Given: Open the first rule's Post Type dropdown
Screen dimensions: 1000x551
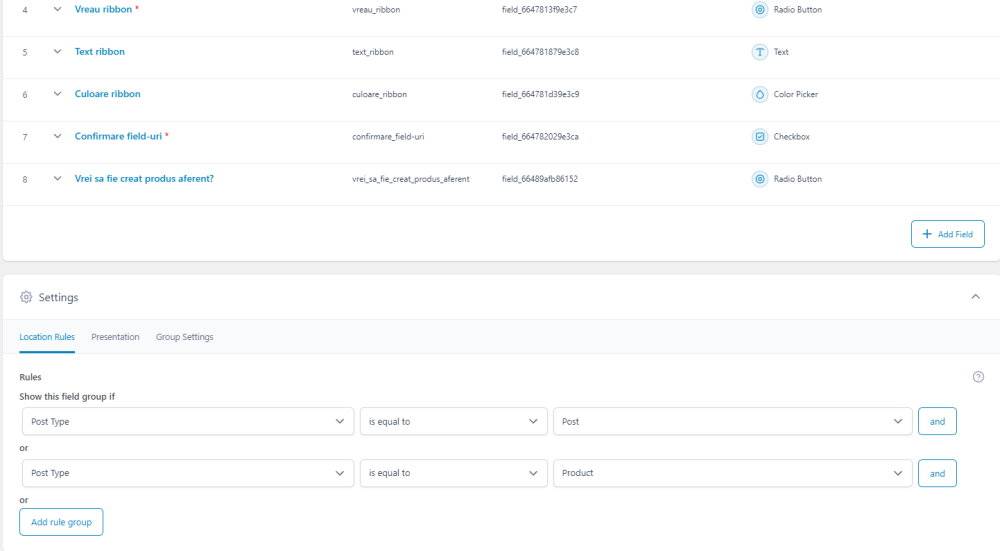Looking at the screenshot, I should [x=188, y=422].
